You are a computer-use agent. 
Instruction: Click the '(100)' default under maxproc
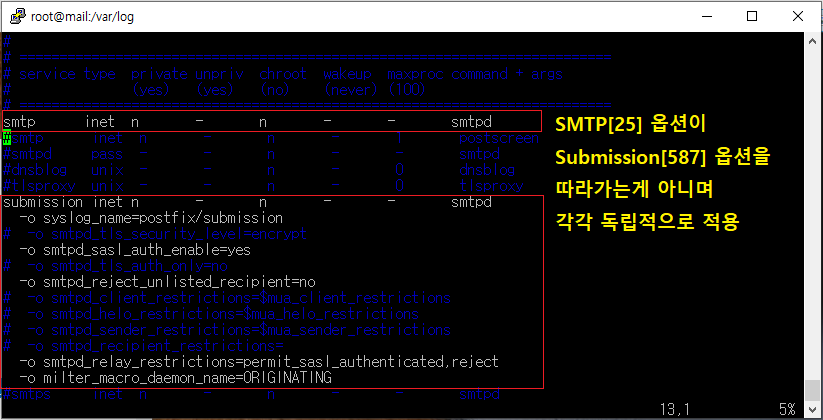point(406,90)
